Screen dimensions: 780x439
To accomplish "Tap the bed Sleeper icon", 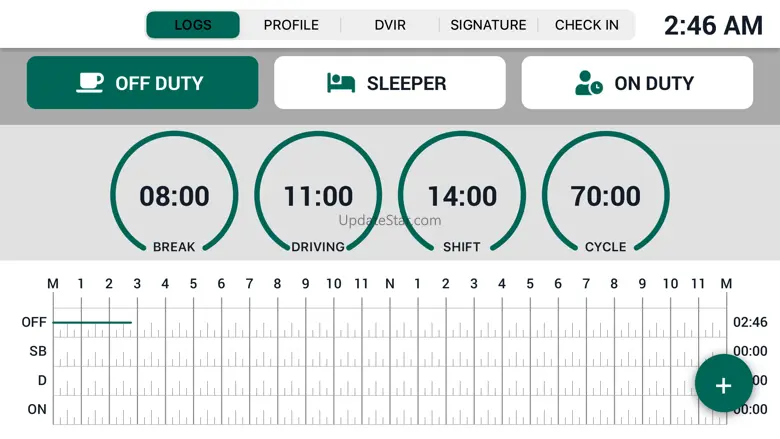I will tap(341, 83).
